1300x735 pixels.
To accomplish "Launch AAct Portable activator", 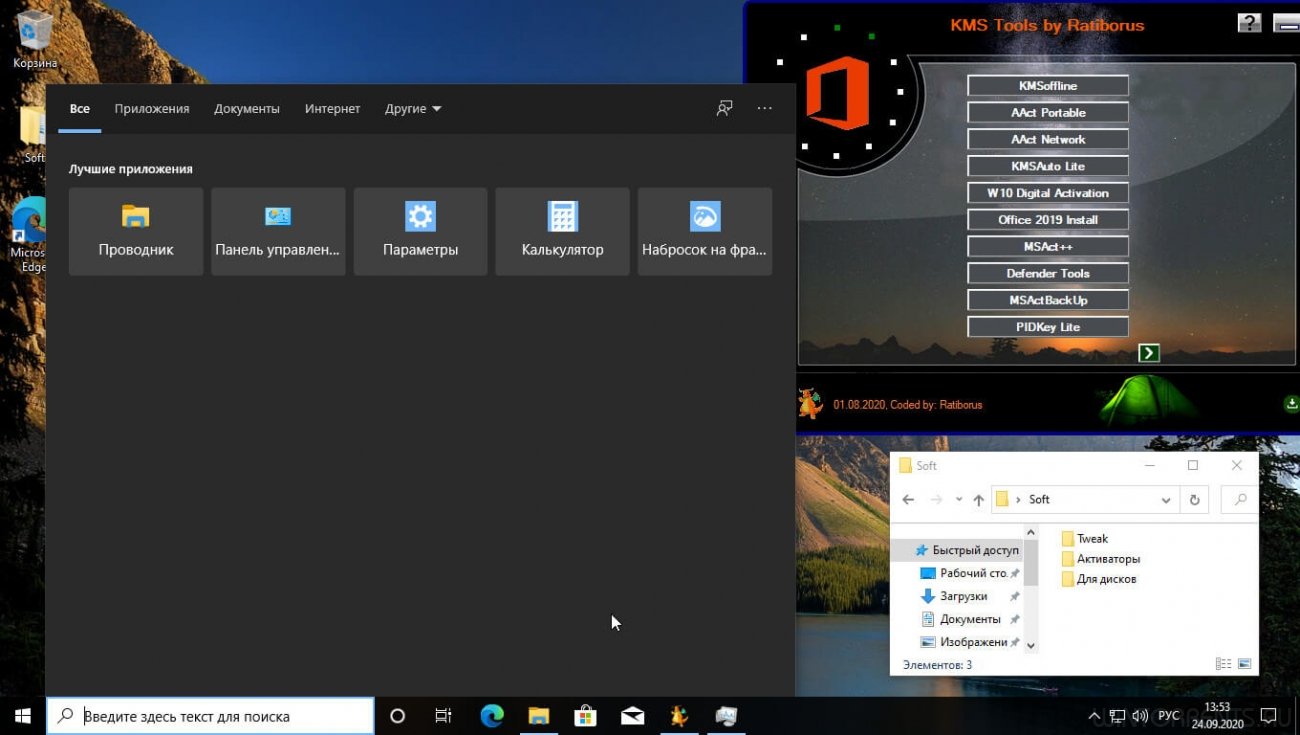I will (x=1048, y=113).
